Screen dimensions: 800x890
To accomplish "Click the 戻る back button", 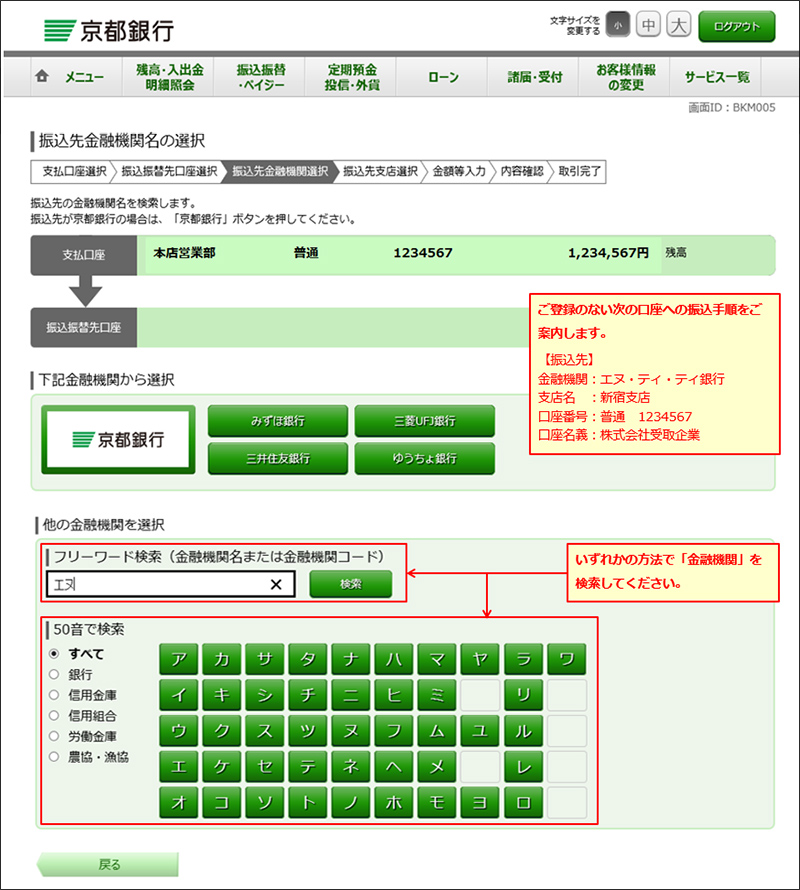I will [108, 864].
